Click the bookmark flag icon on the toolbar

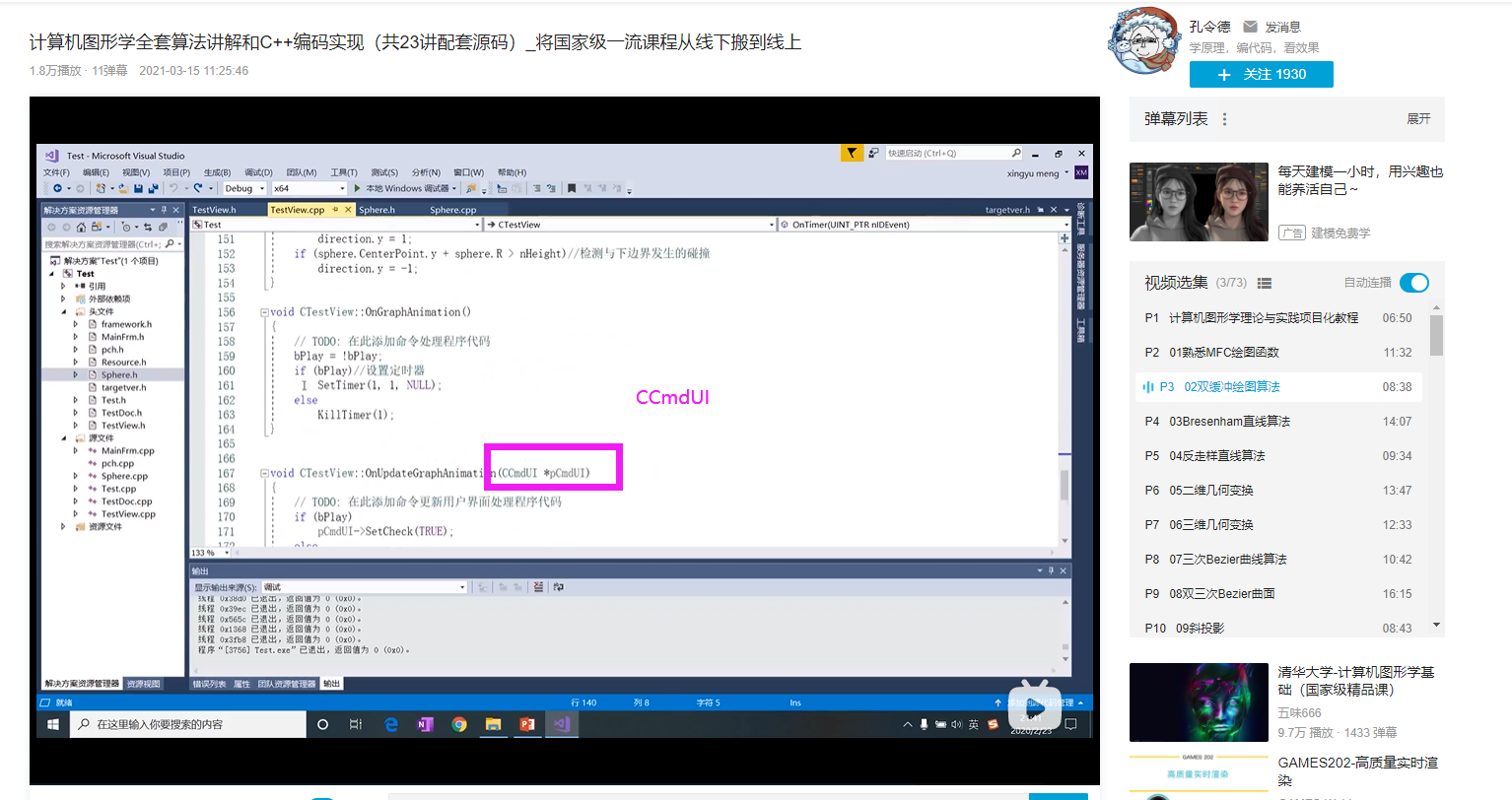pos(571,188)
